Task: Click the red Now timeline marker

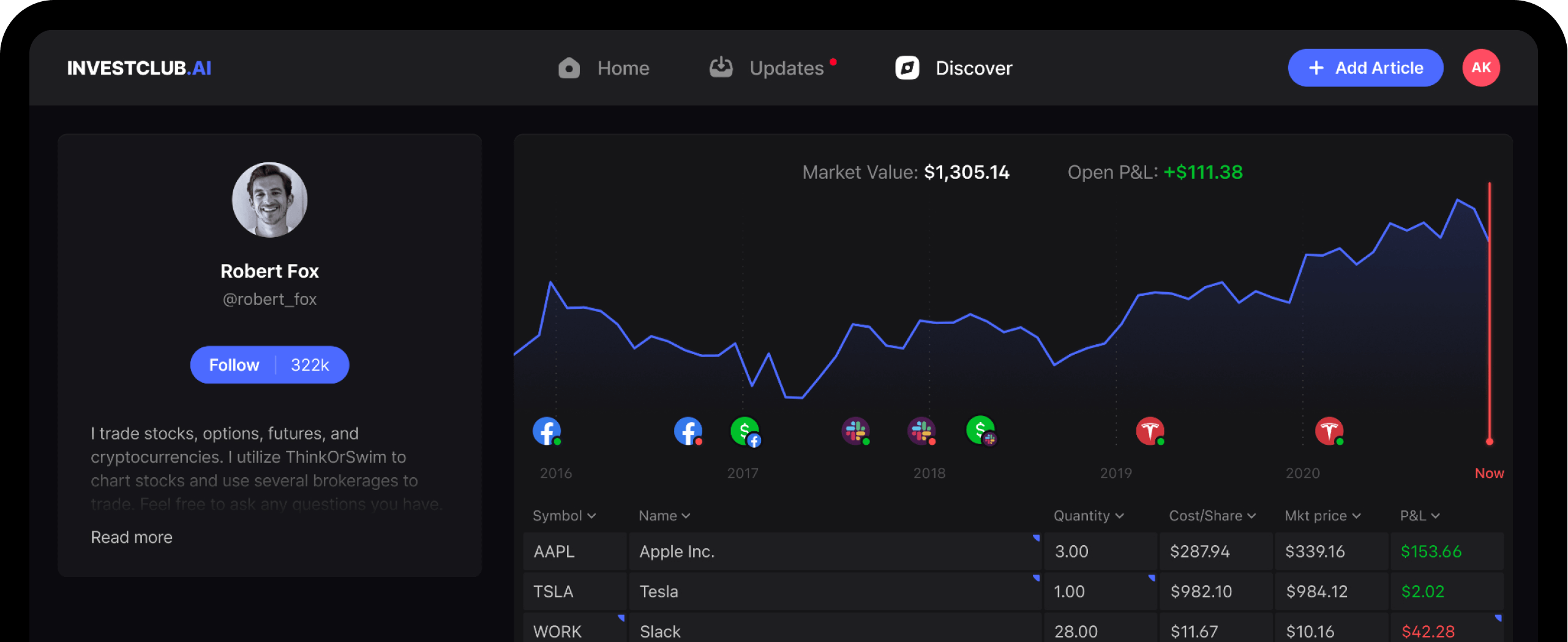Action: (1489, 442)
